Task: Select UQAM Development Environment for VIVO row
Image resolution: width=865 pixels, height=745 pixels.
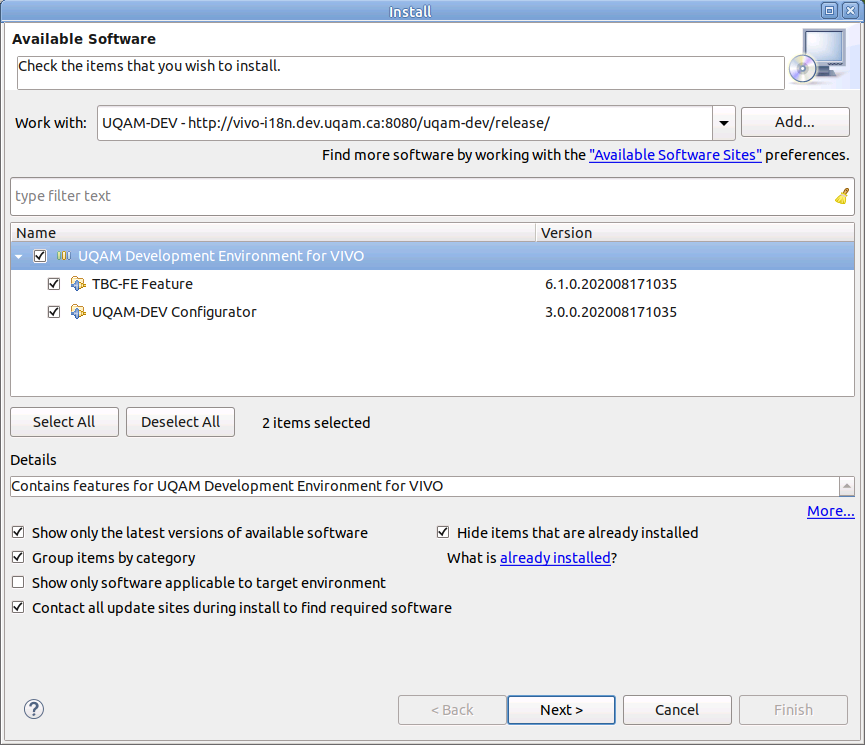Action: (x=432, y=256)
